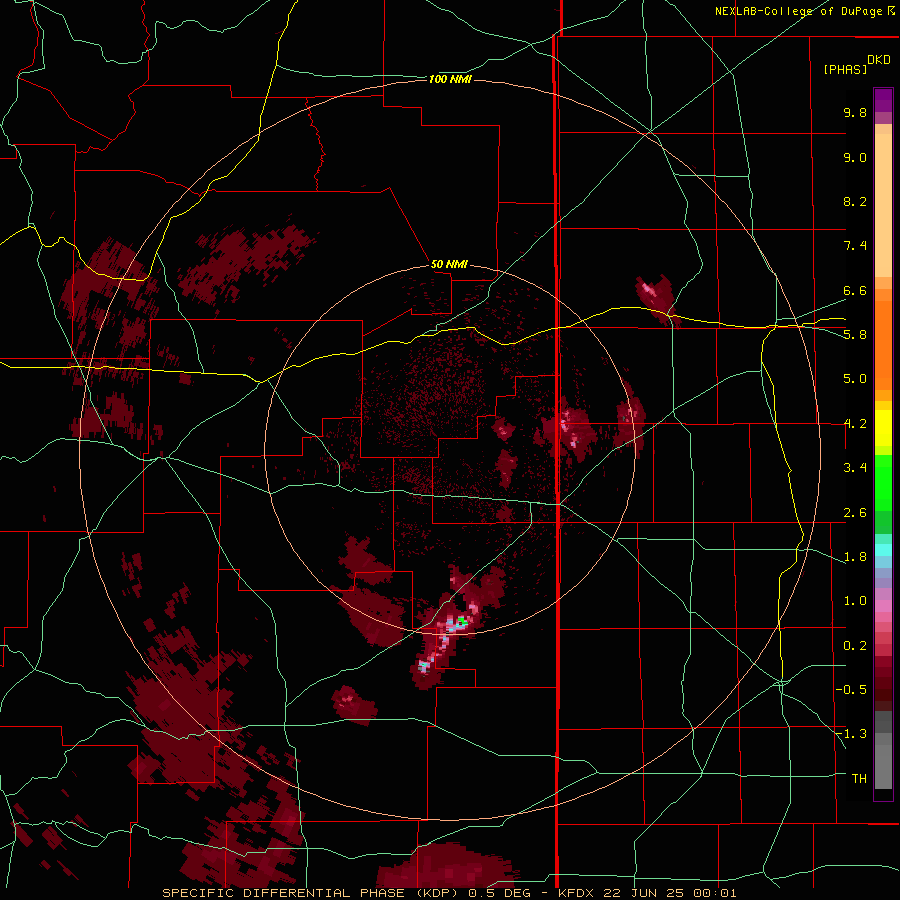Select the 5.8 scale label

(855, 335)
